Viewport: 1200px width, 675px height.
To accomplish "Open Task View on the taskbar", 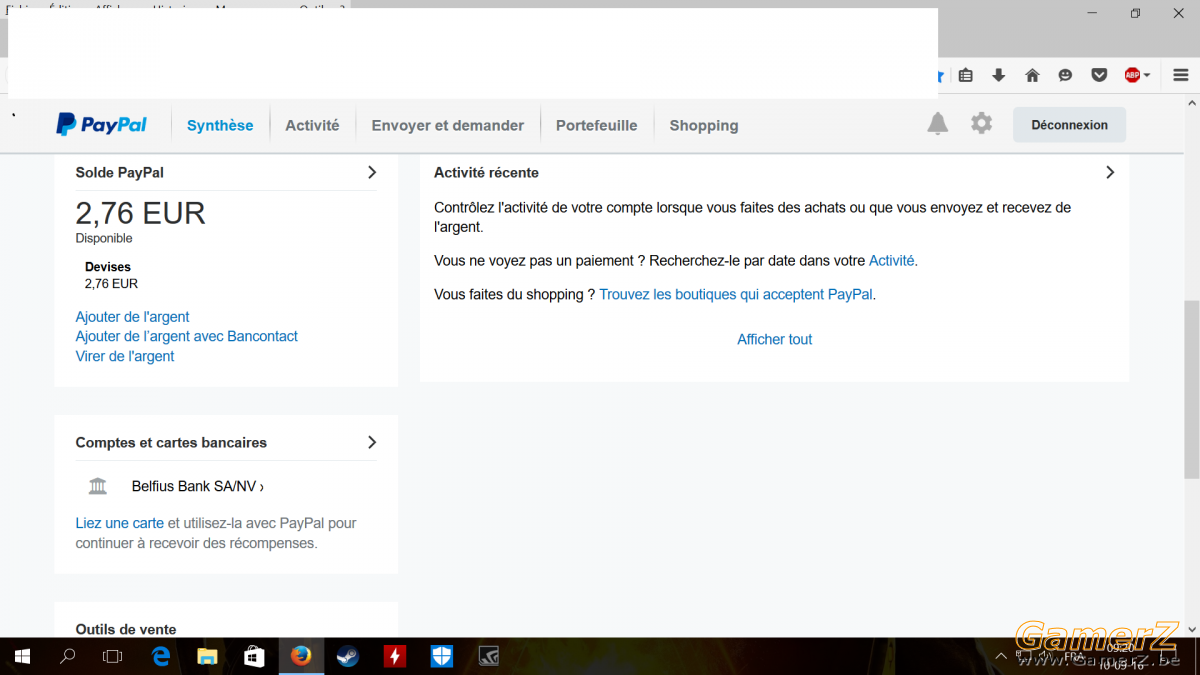I will pos(113,656).
